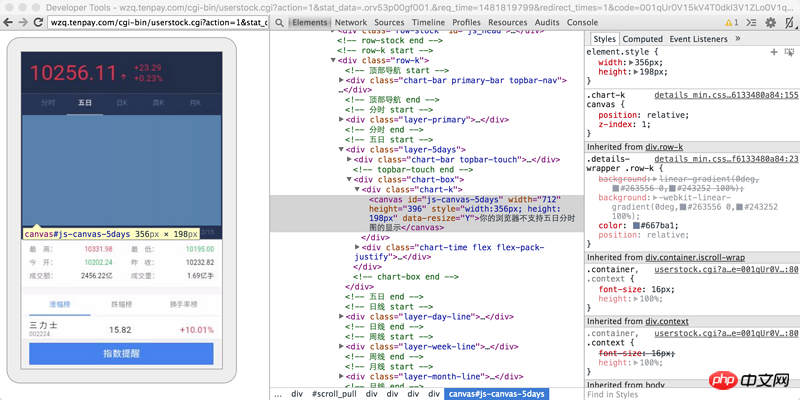Open the Timeline panel
800x400 pixels.
point(429,22)
